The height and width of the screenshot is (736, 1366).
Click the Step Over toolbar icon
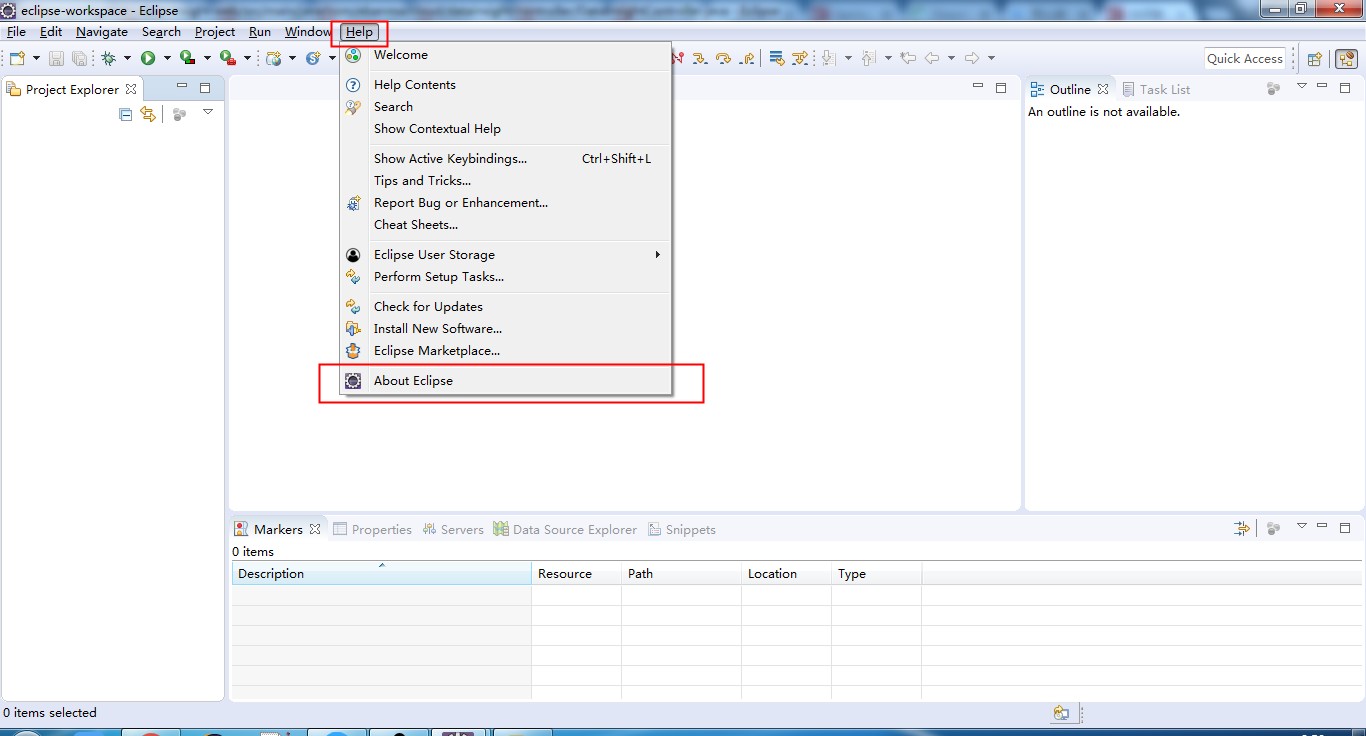pyautogui.click(x=724, y=58)
